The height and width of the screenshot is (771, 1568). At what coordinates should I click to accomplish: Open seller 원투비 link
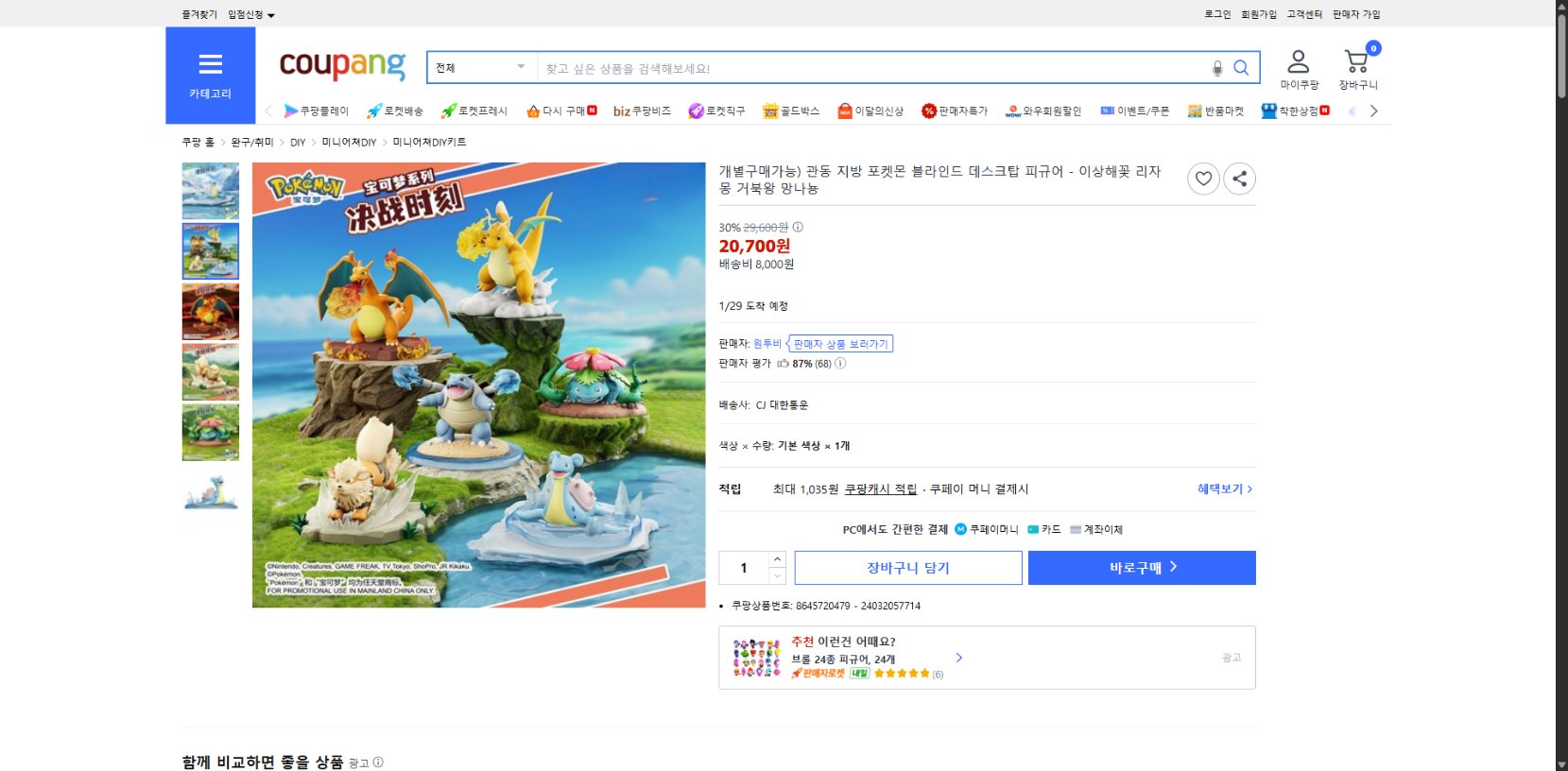pyautogui.click(x=767, y=344)
